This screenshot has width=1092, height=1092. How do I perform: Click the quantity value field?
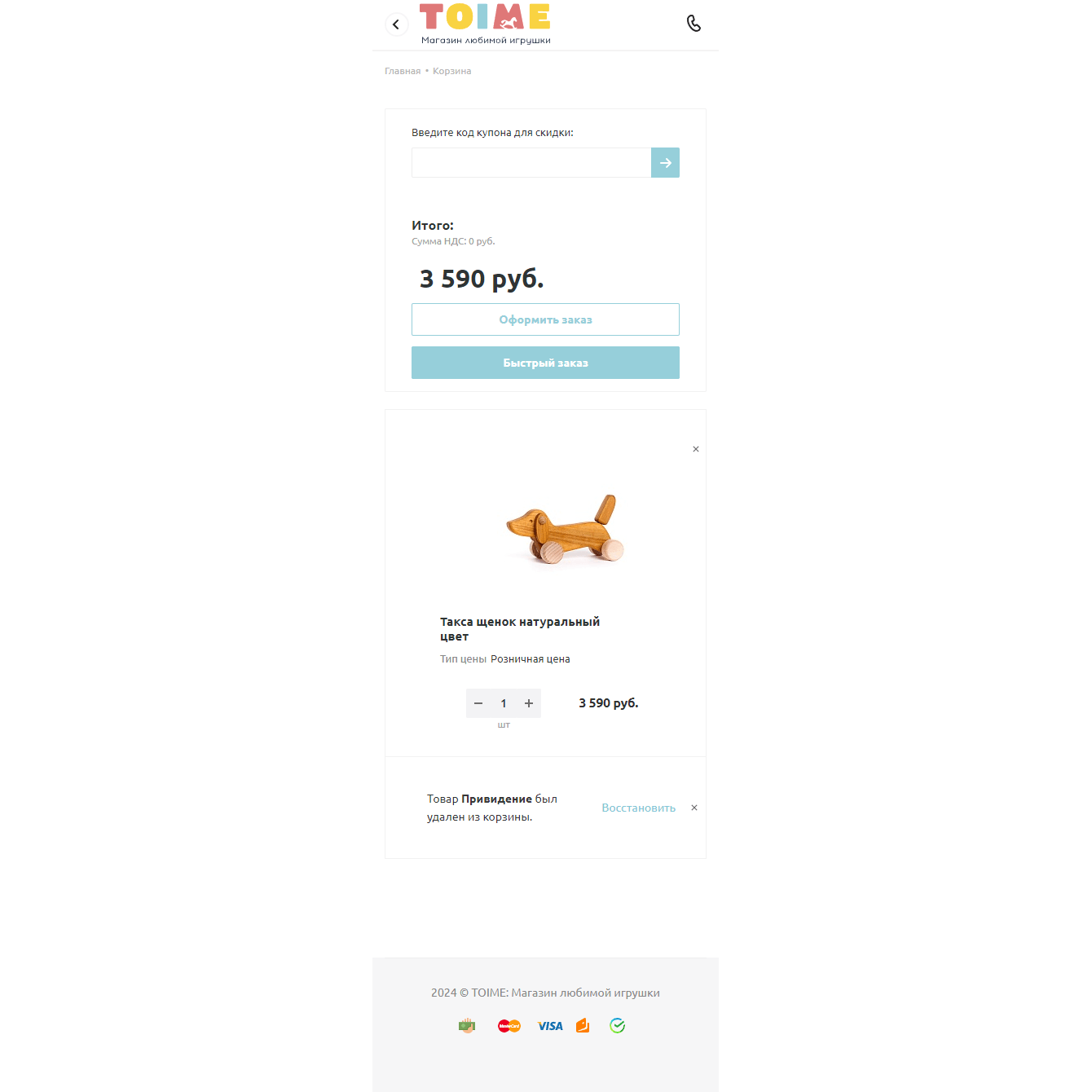(x=504, y=703)
